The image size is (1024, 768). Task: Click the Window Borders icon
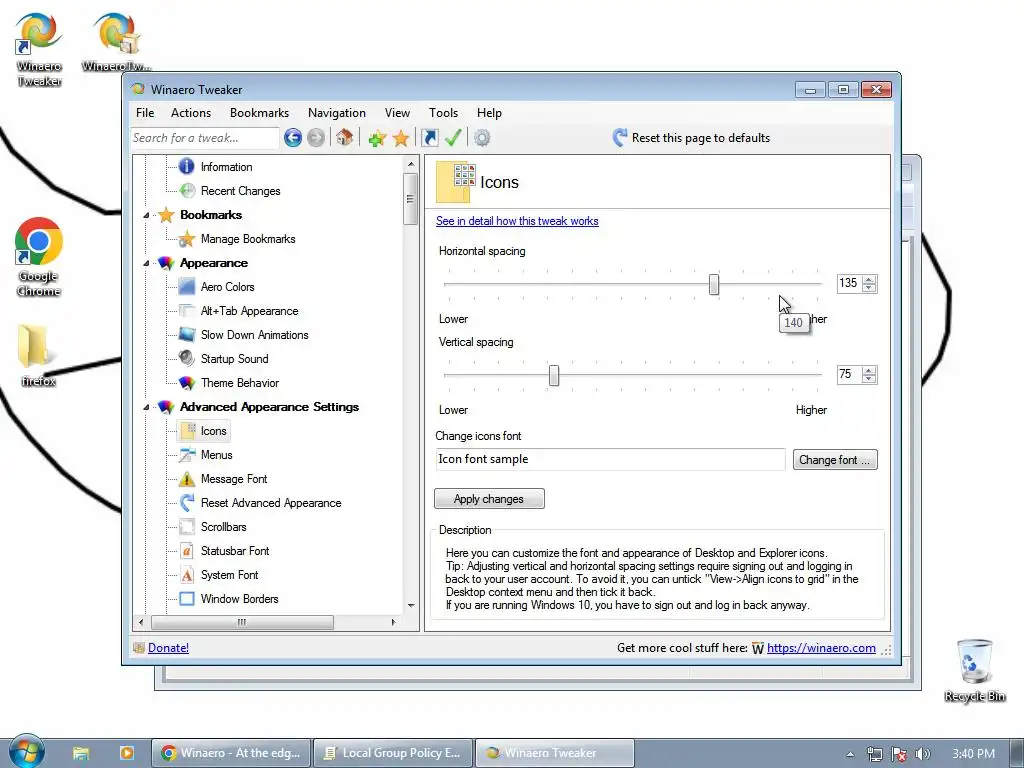point(187,599)
